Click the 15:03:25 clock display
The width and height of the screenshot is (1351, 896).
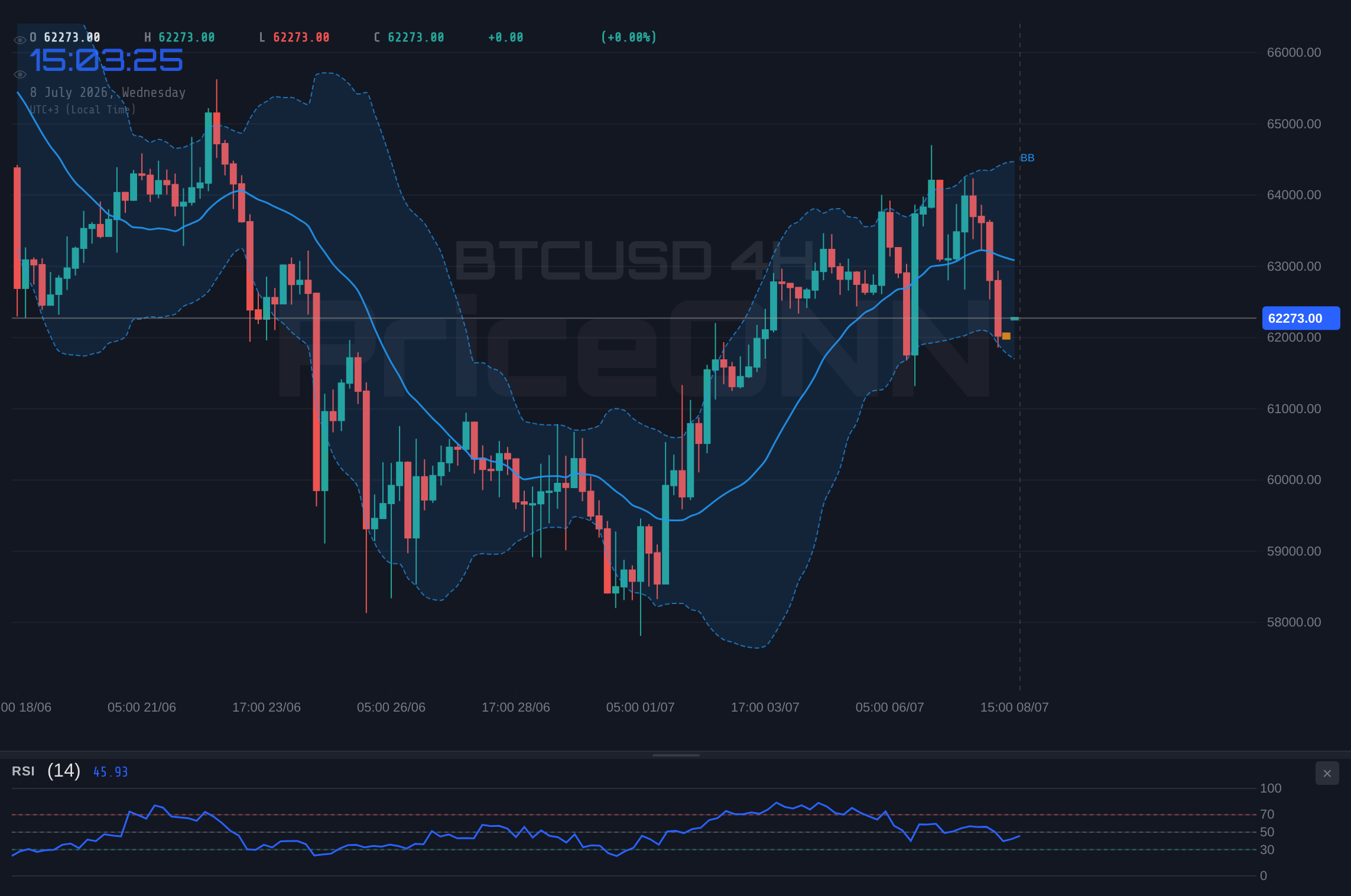[x=106, y=61]
